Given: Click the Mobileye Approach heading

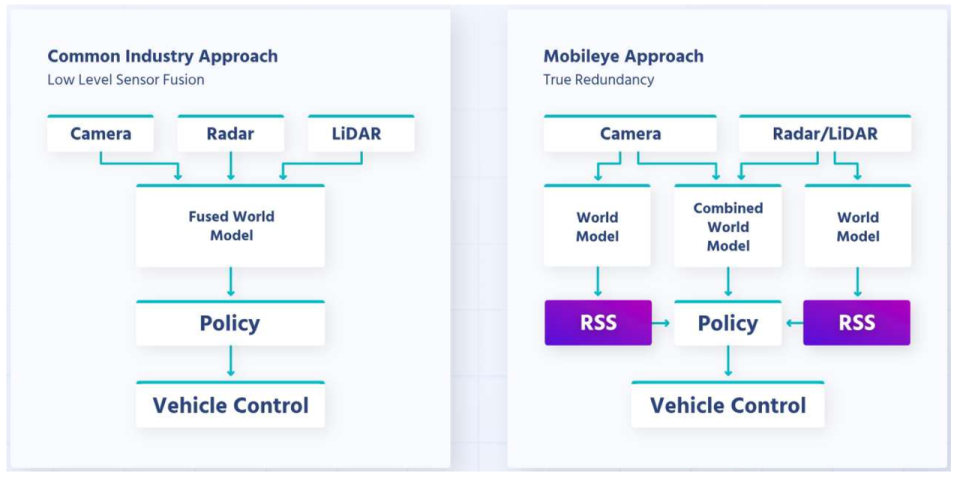Looking at the screenshot, I should 623,56.
